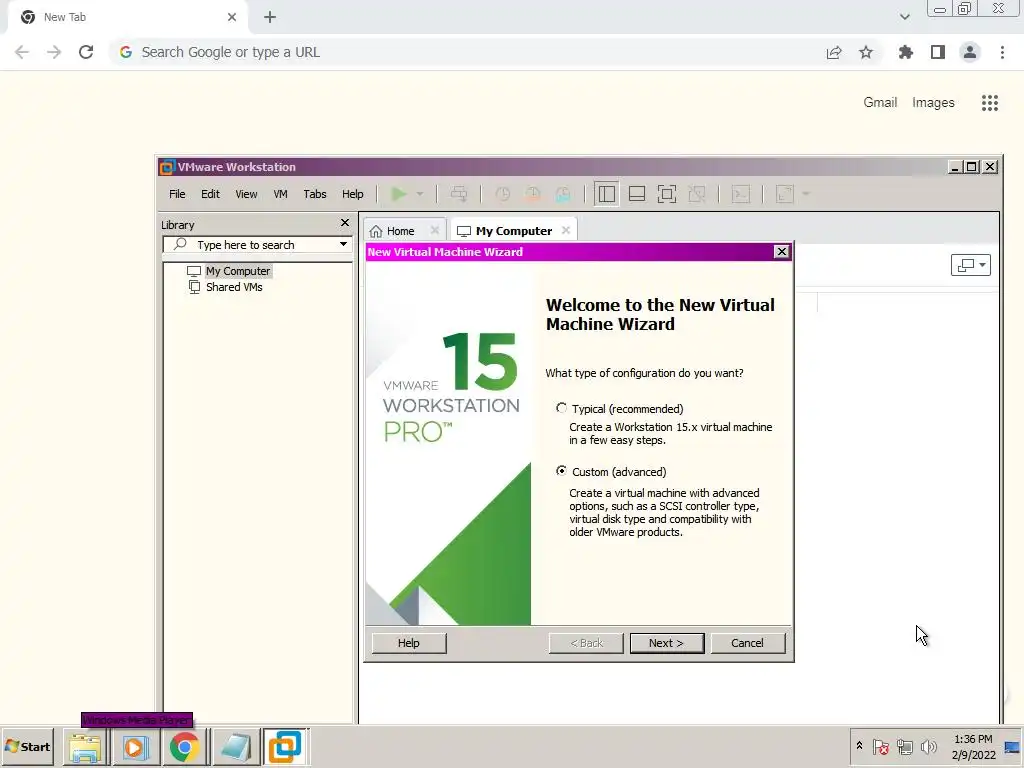Open the Edit menu in VMware
1024x768 pixels.
point(210,194)
